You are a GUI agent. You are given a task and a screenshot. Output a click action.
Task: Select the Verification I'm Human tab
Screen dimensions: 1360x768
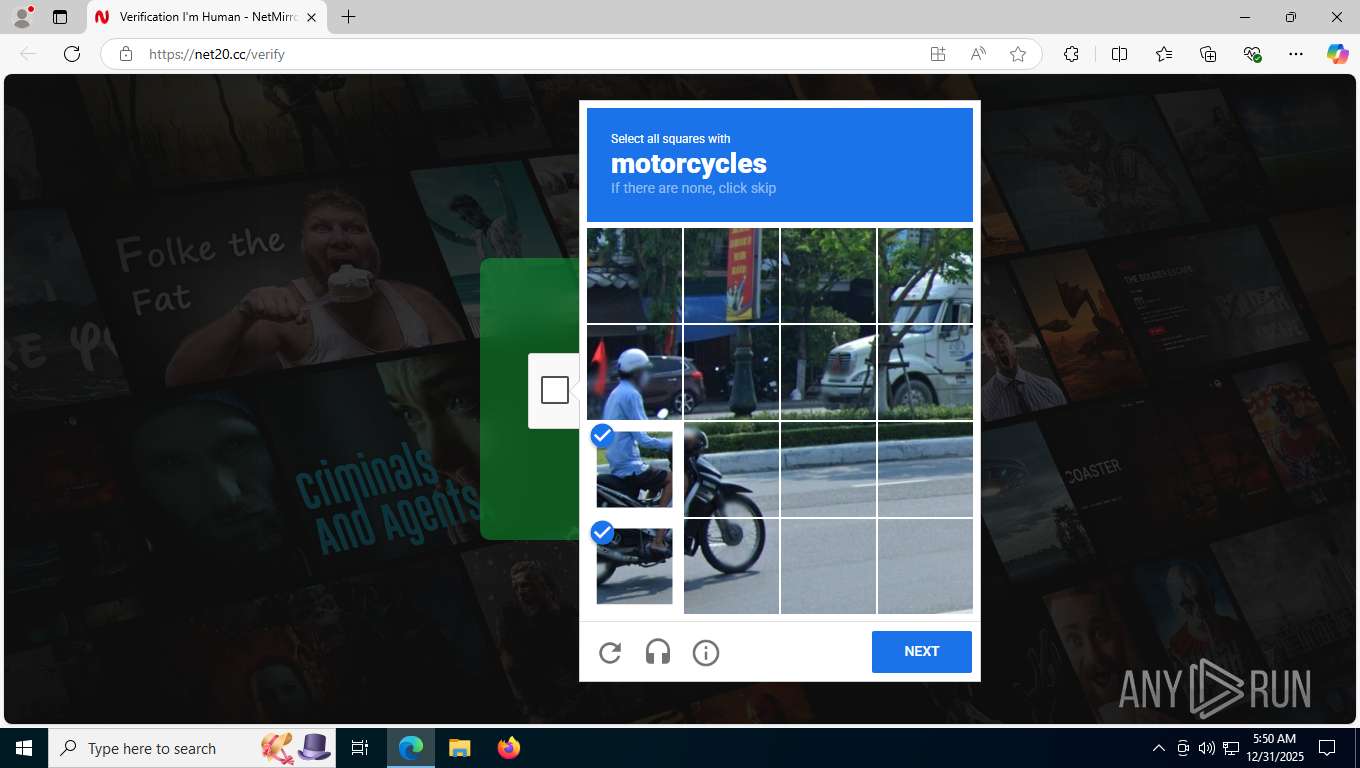coord(208,17)
